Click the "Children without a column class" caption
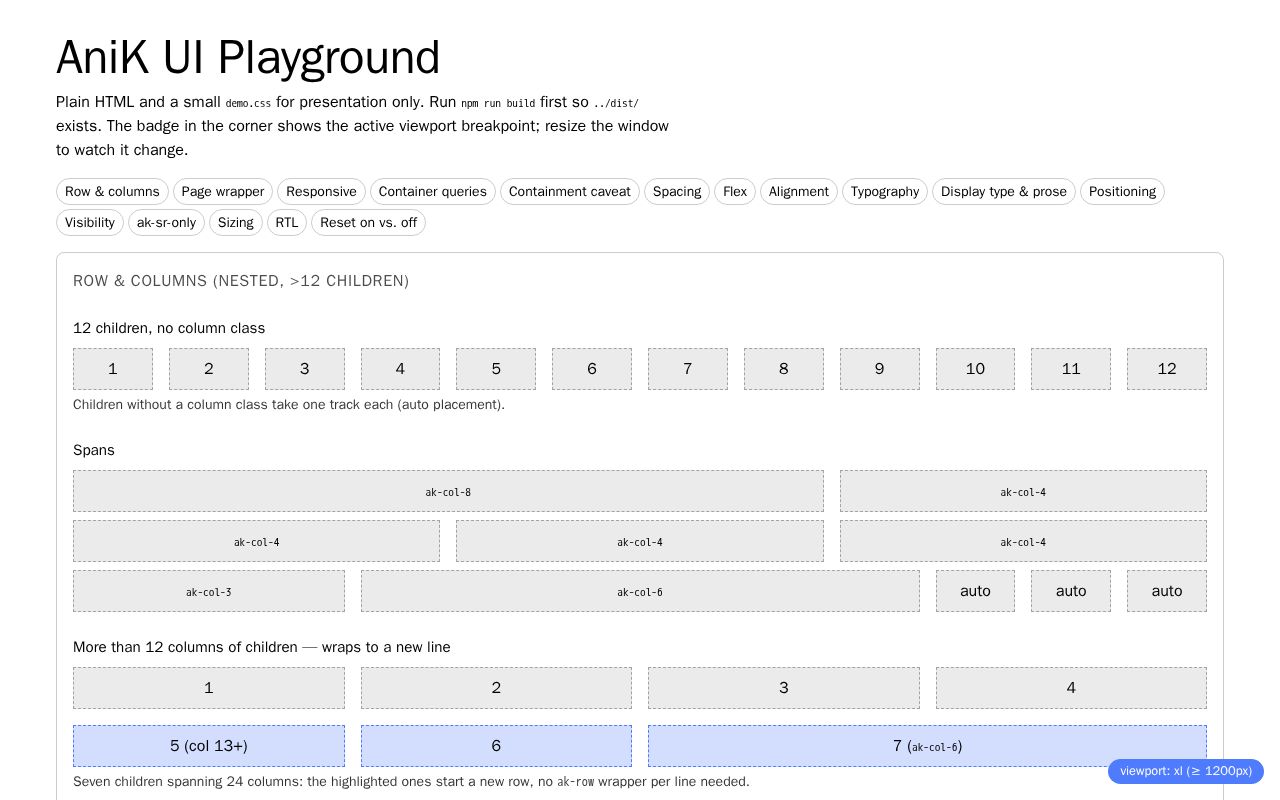Viewport: 1280px width, 800px height. pyautogui.click(x=289, y=405)
